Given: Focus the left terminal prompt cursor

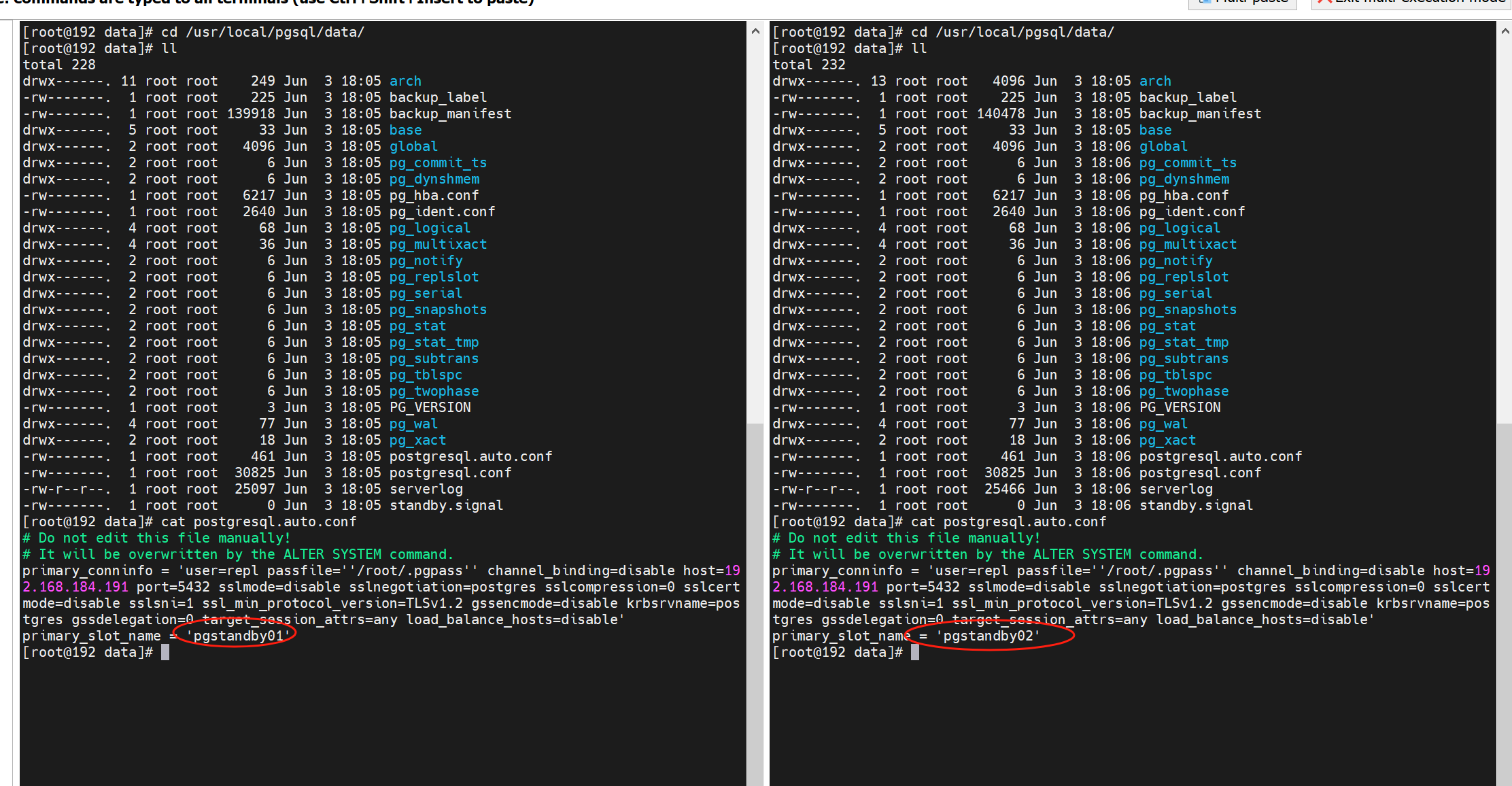Looking at the screenshot, I should (165, 652).
